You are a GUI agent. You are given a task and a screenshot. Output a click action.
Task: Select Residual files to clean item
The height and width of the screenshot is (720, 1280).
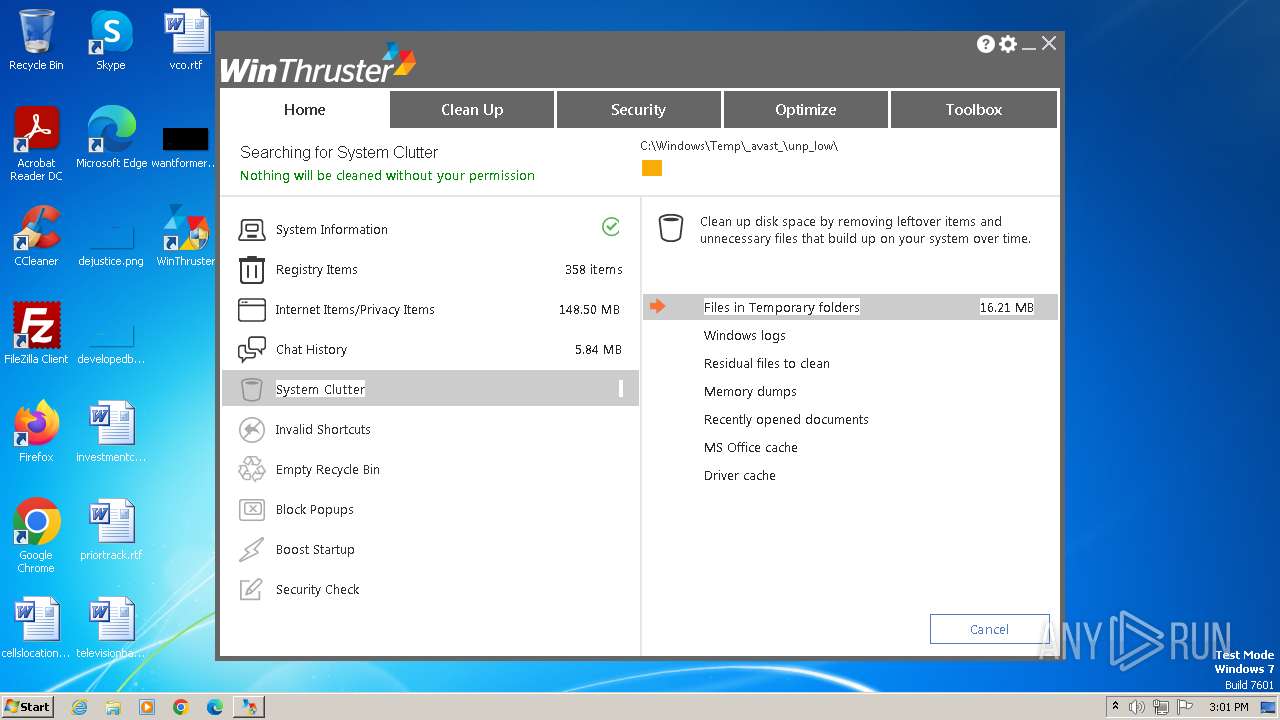[x=767, y=364]
